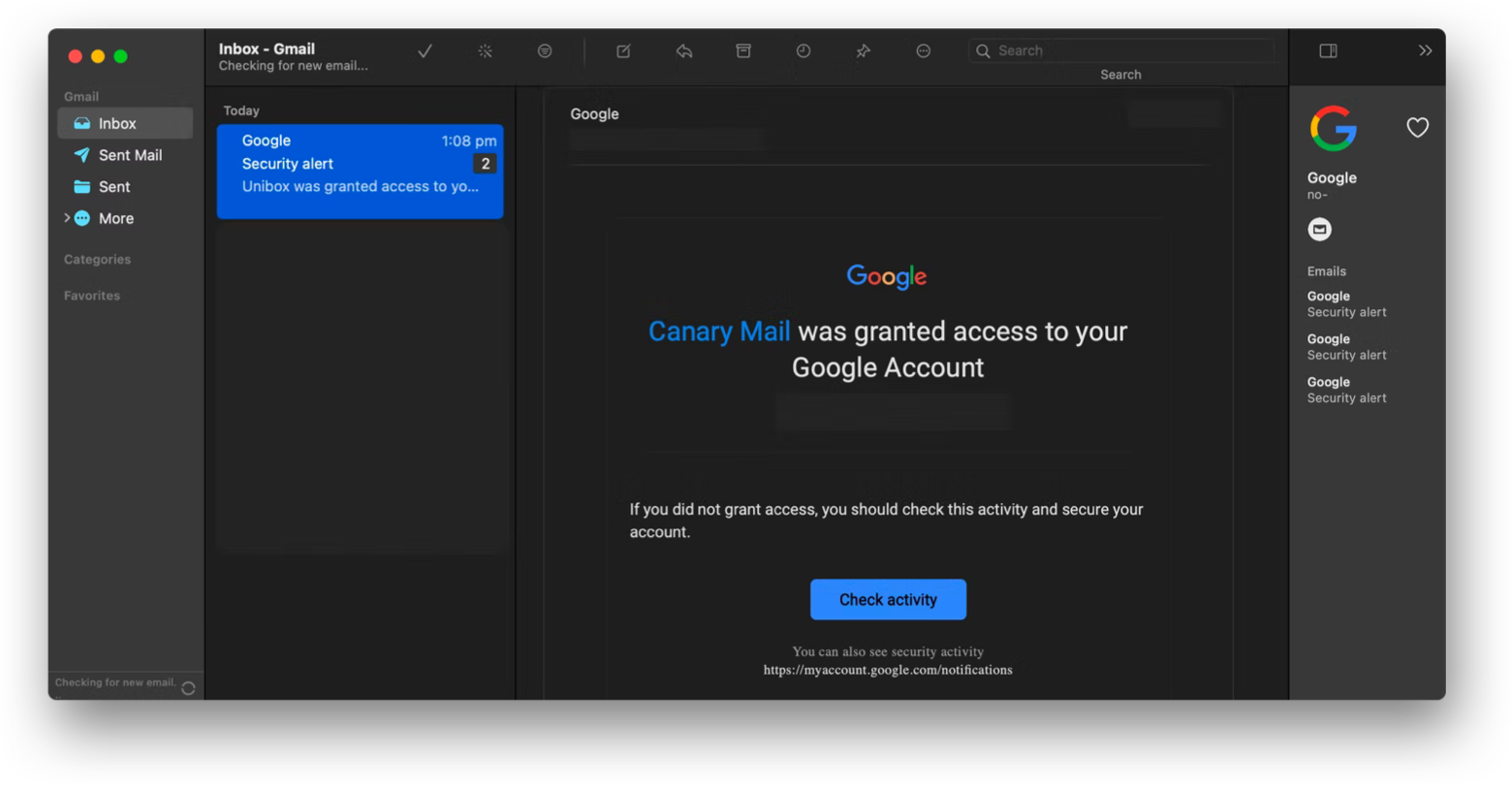The width and height of the screenshot is (1512, 785).
Task: Click the Google sender name in message header
Action: tap(594, 114)
